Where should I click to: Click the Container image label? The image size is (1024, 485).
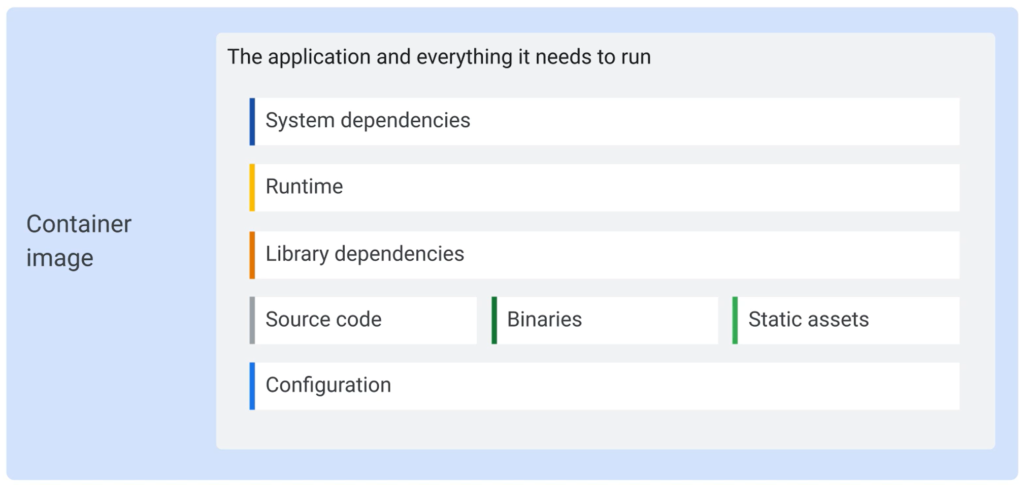[79, 241]
